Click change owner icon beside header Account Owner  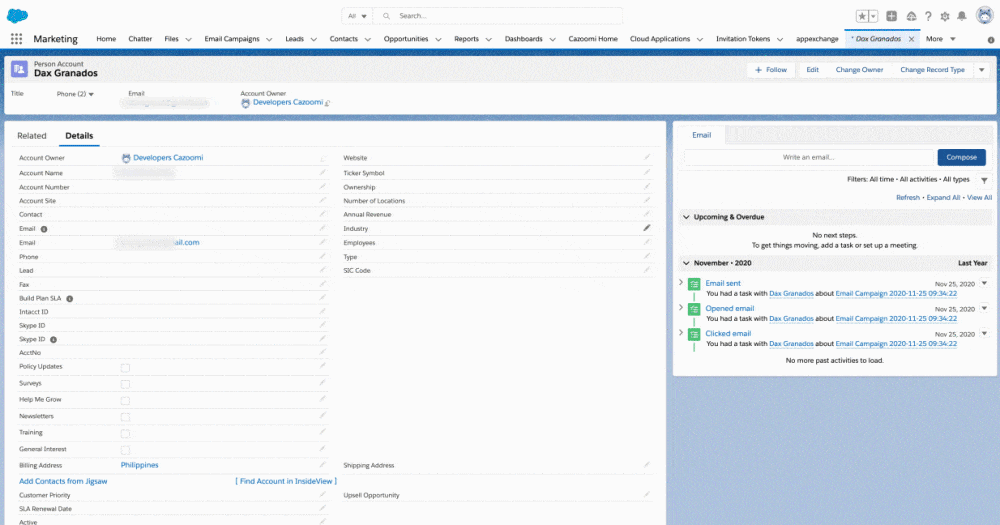click(x=328, y=103)
